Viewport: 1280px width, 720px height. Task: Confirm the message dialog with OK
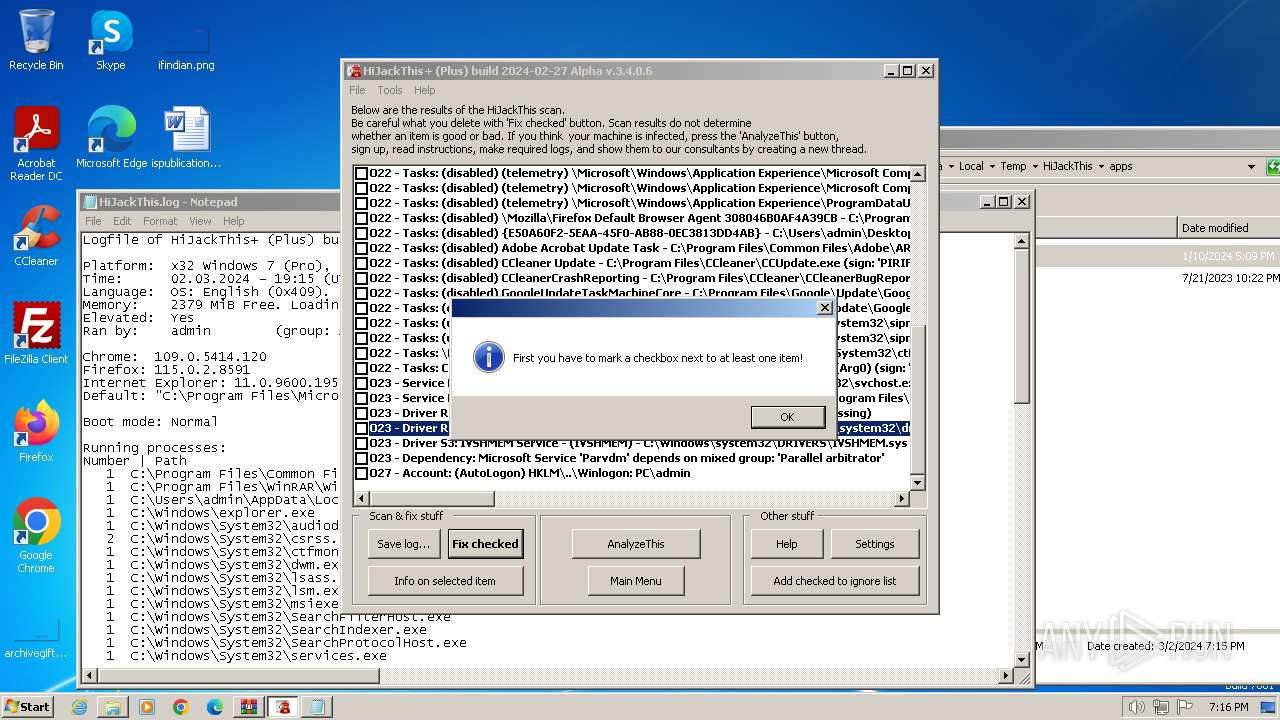[x=787, y=417]
